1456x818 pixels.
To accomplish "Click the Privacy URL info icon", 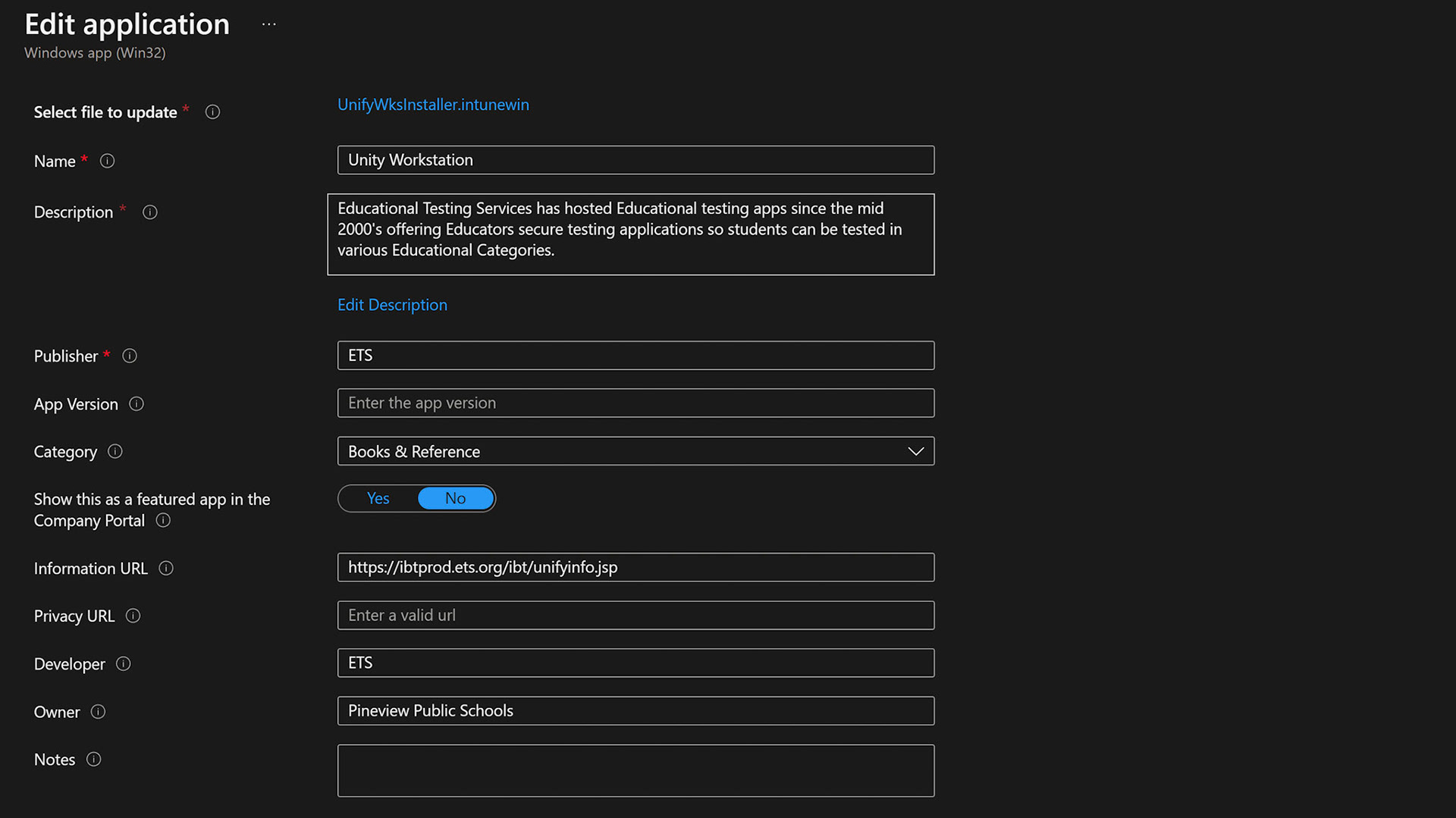I will click(x=133, y=616).
